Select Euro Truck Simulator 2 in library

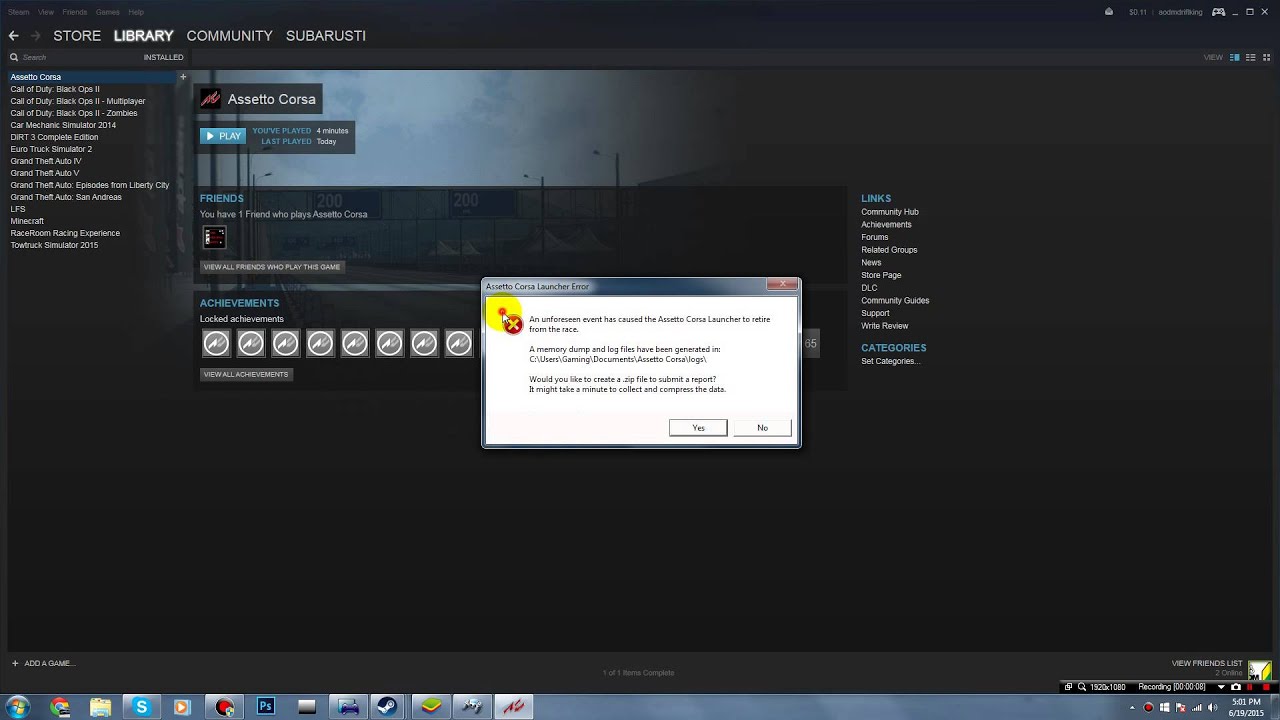pyautogui.click(x=51, y=149)
